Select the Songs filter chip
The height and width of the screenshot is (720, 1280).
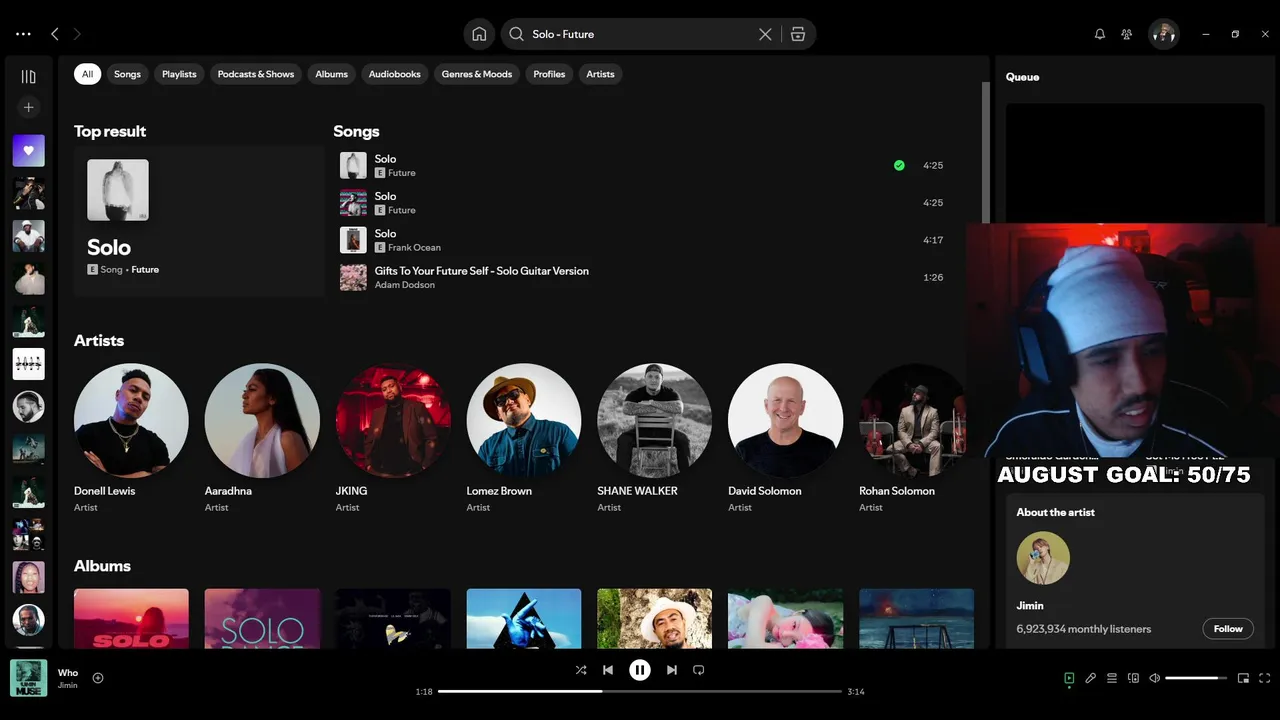pos(127,74)
